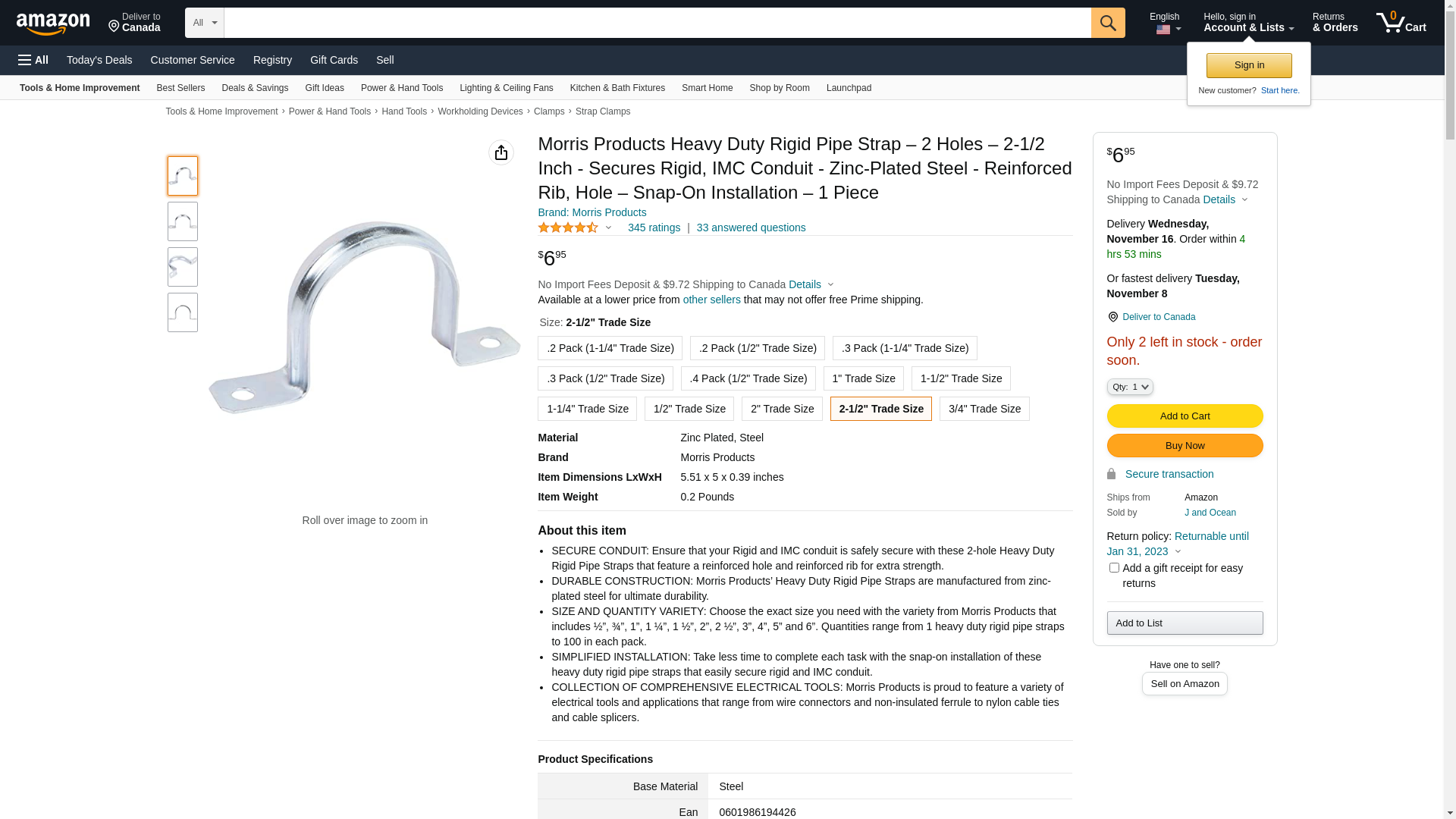
Task: Click the search magnifier button
Action: click(x=1108, y=23)
